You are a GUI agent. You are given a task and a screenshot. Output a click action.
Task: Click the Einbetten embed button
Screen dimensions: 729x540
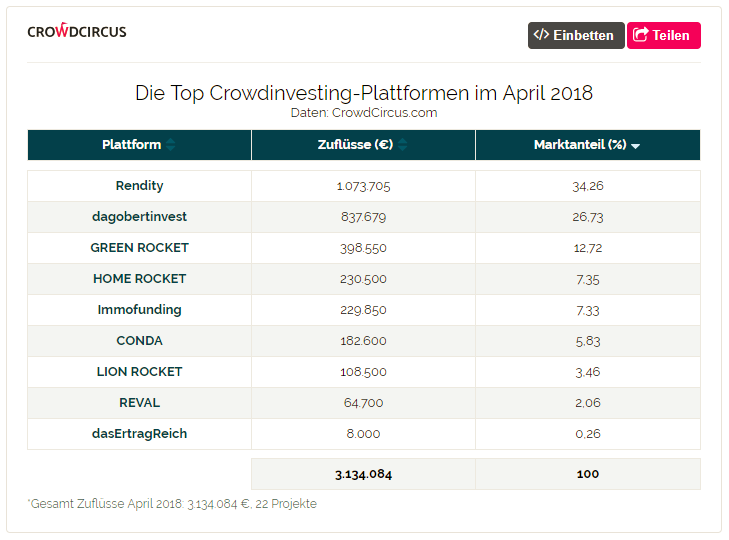click(576, 35)
